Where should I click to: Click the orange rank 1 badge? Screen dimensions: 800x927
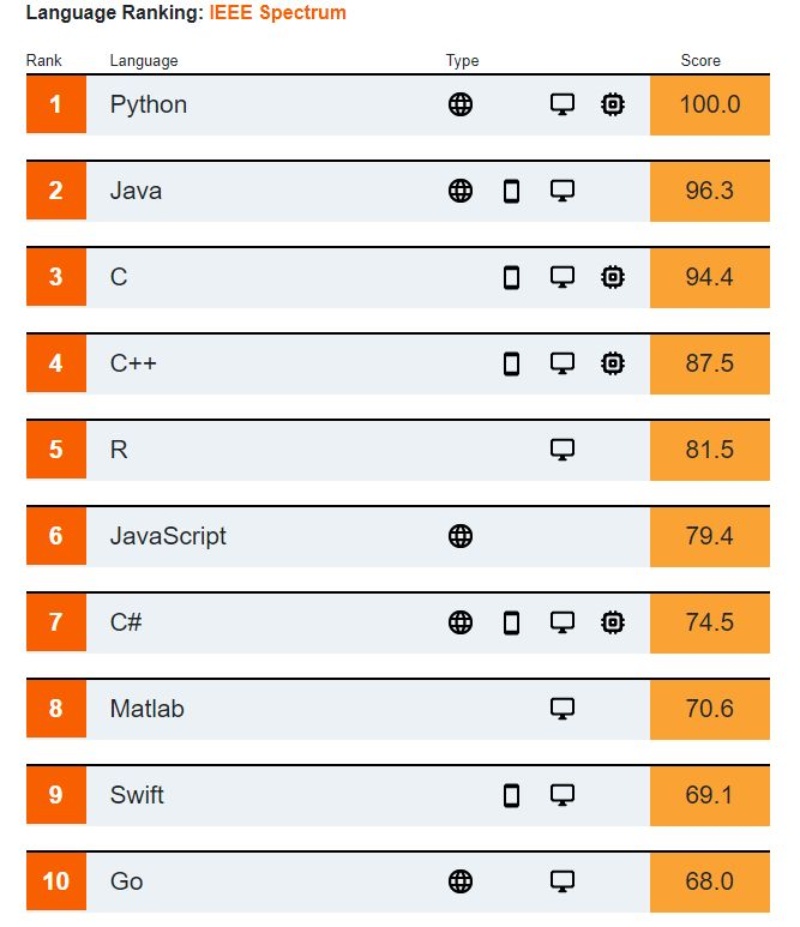tap(55, 104)
